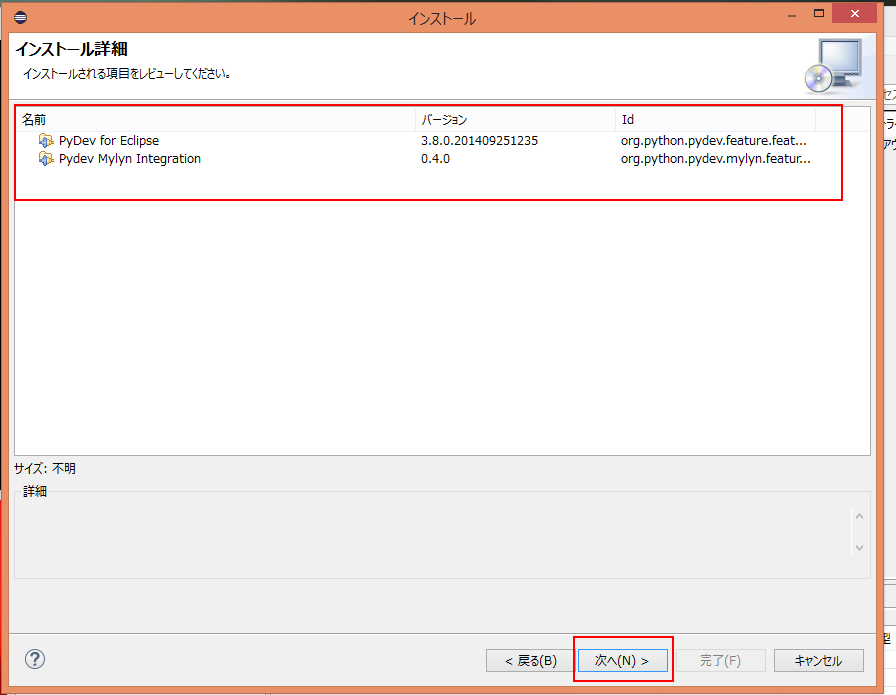
Task: Select the PyDev for Eclipse row
Action: click(x=442, y=141)
